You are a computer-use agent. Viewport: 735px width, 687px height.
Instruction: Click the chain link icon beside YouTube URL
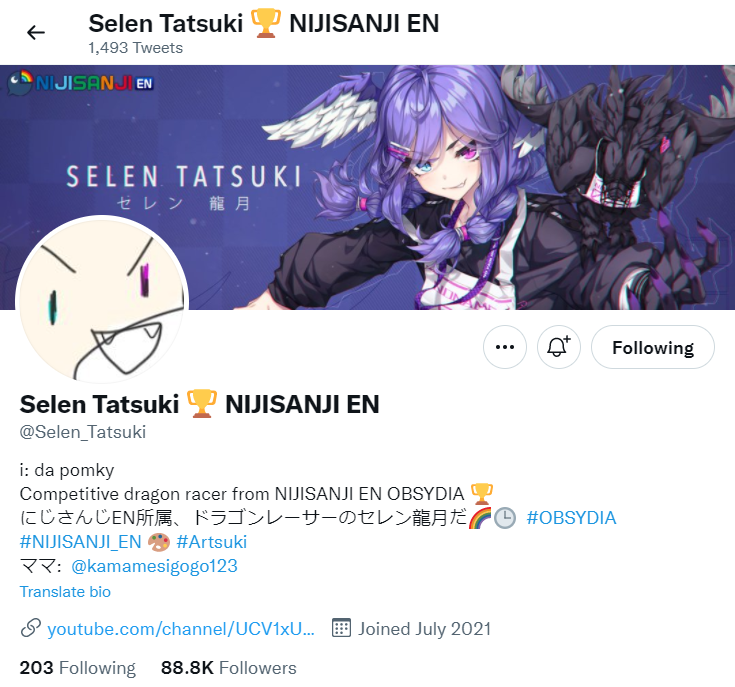[x=30, y=628]
